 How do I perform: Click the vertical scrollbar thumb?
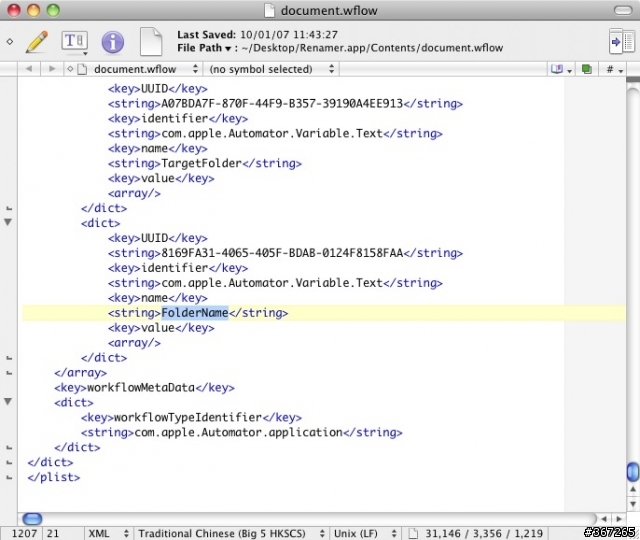tap(633, 472)
